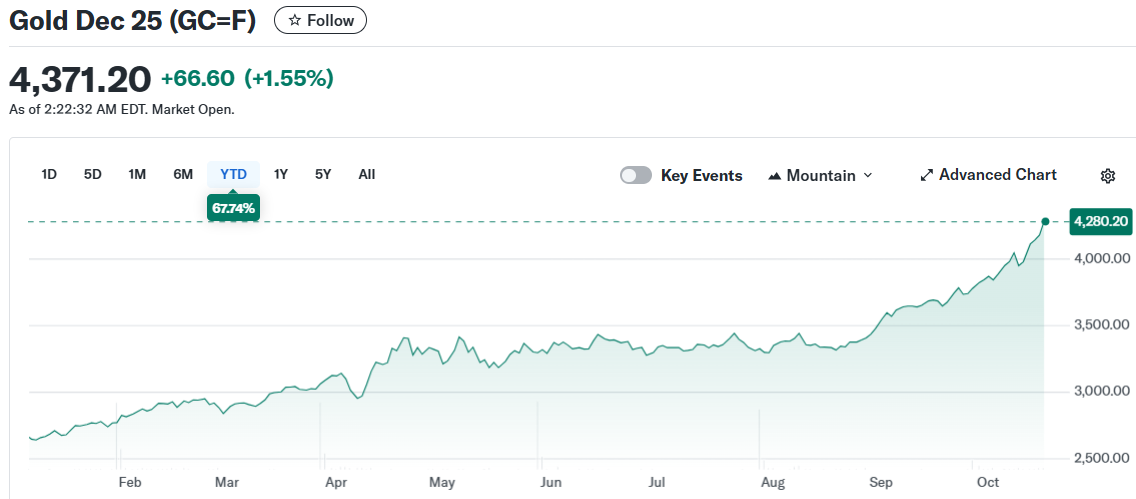Select the 6M range tab
Image resolution: width=1136 pixels, height=499 pixels.
[183, 174]
